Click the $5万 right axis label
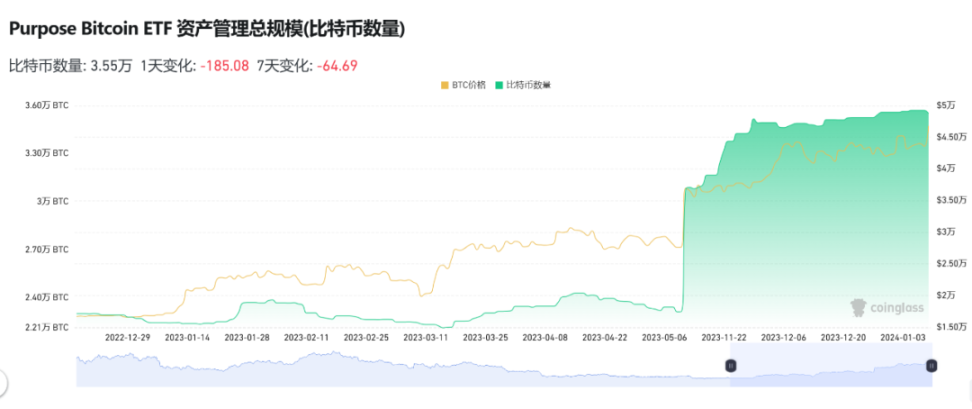 click(944, 105)
